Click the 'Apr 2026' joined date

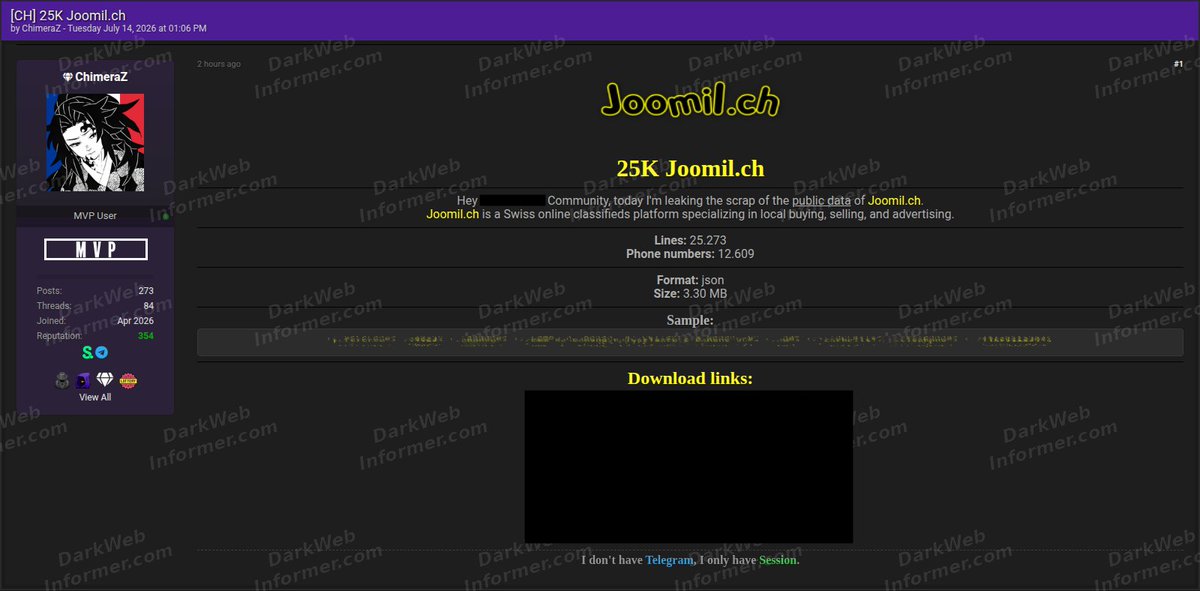coord(135,321)
